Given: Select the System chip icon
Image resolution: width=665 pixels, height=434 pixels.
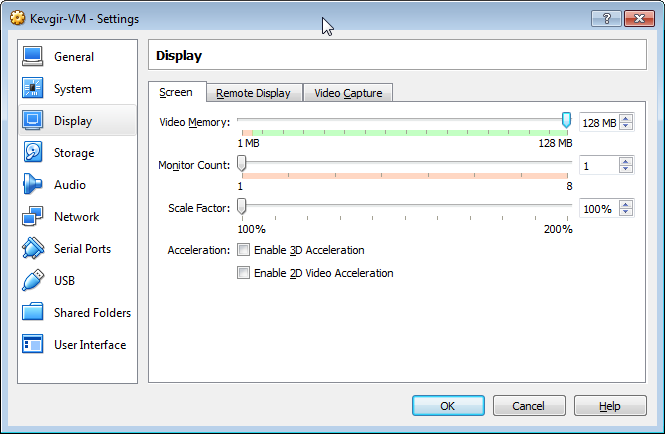Looking at the screenshot, I should coord(33,89).
